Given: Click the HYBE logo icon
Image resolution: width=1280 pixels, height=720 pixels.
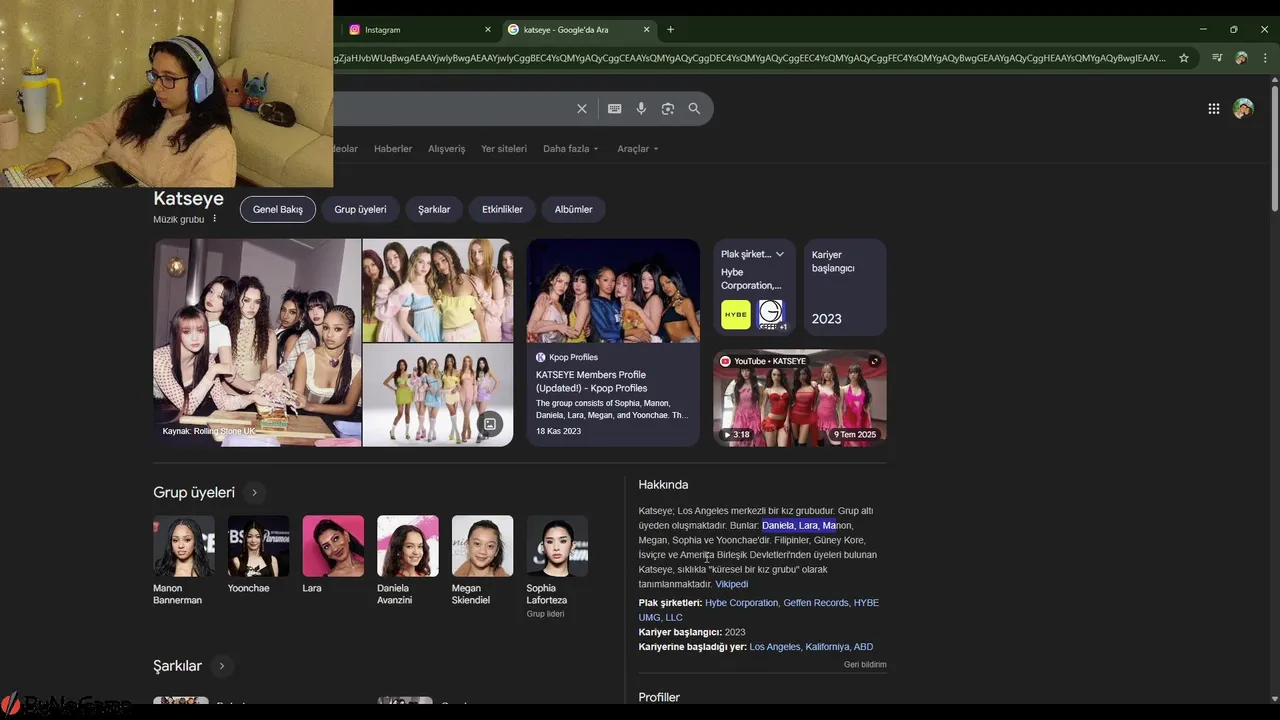Looking at the screenshot, I should click(x=736, y=314).
